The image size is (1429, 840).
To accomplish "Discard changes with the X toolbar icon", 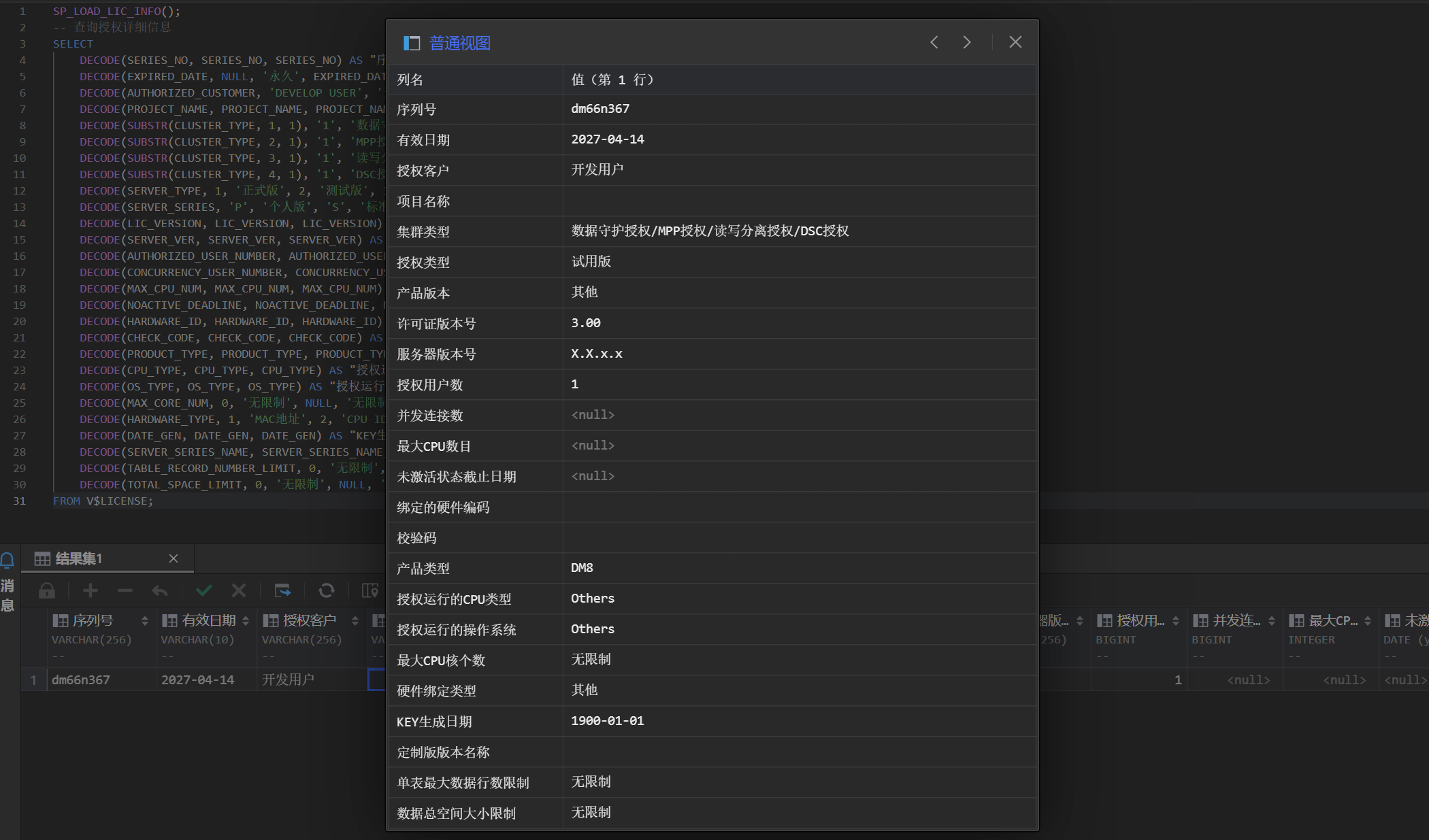I will (239, 590).
